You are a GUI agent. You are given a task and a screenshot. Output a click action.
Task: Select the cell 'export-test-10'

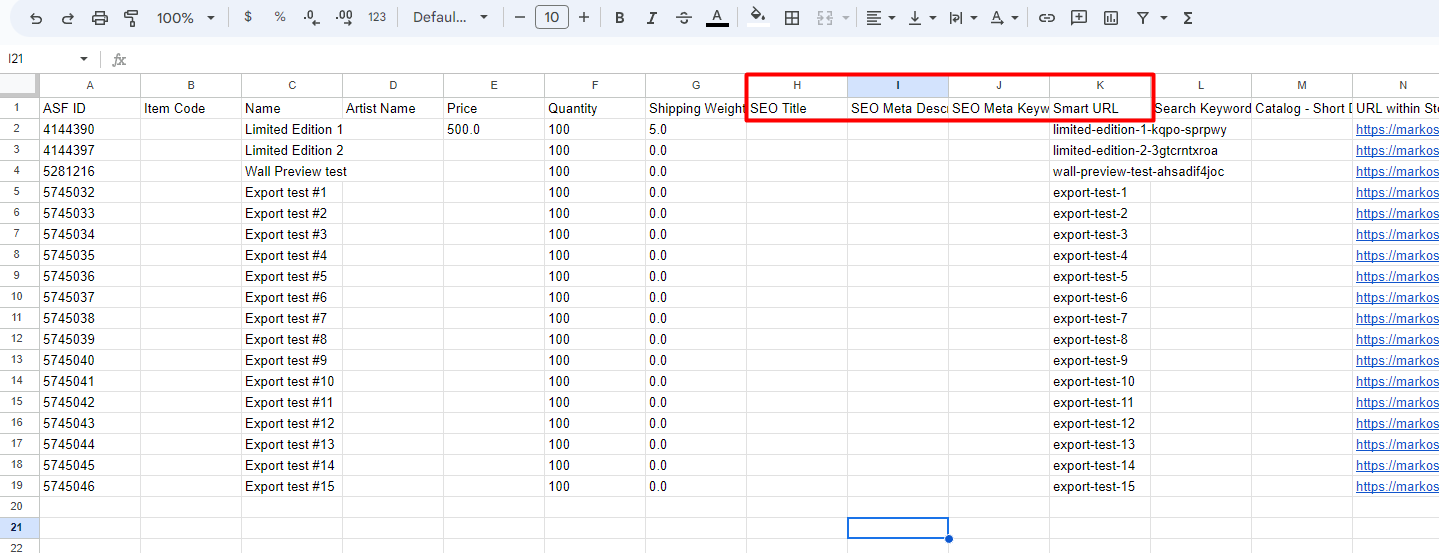click(1100, 381)
